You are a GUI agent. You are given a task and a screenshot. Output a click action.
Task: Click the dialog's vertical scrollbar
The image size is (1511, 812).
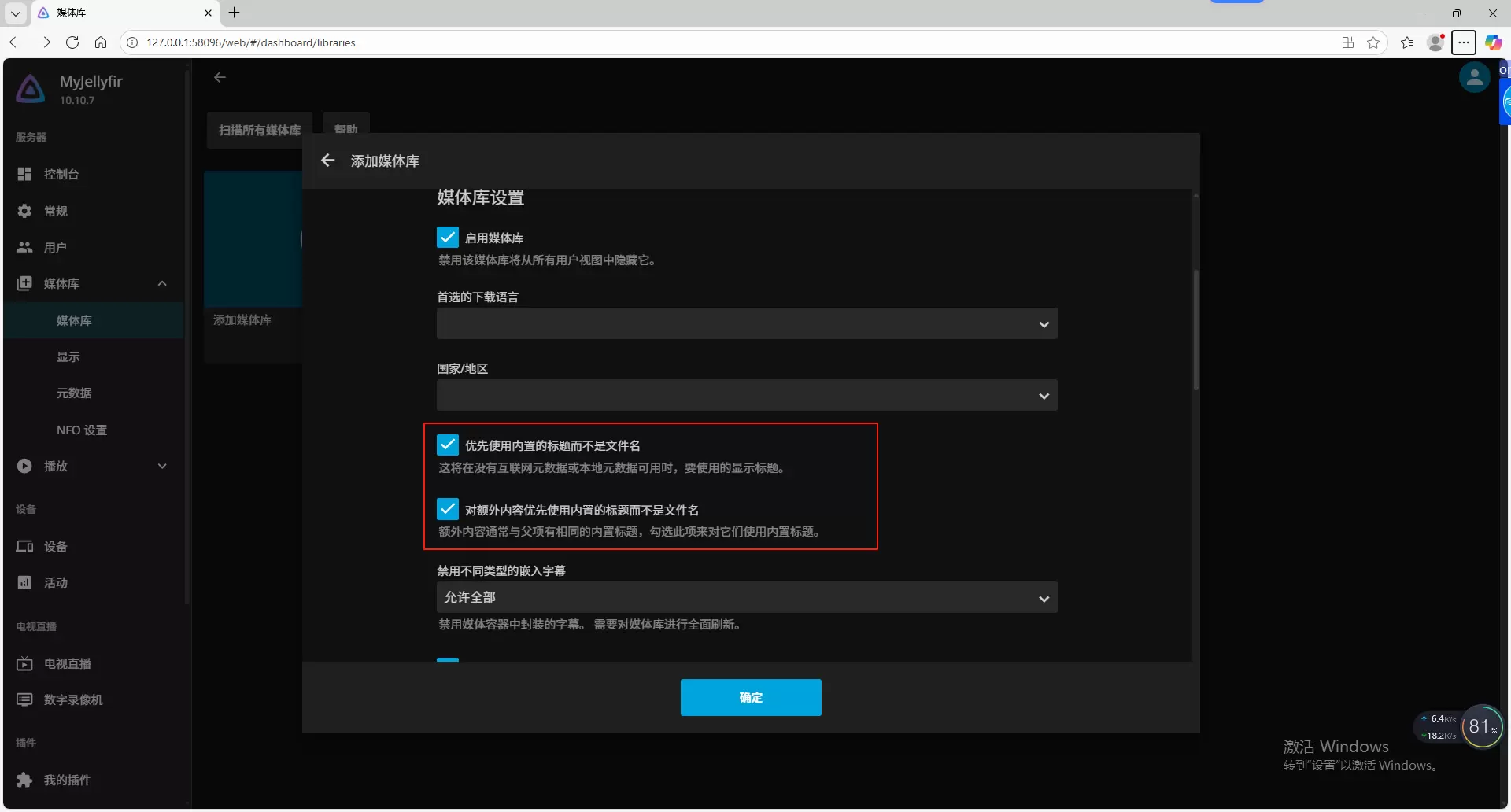tap(1195, 330)
